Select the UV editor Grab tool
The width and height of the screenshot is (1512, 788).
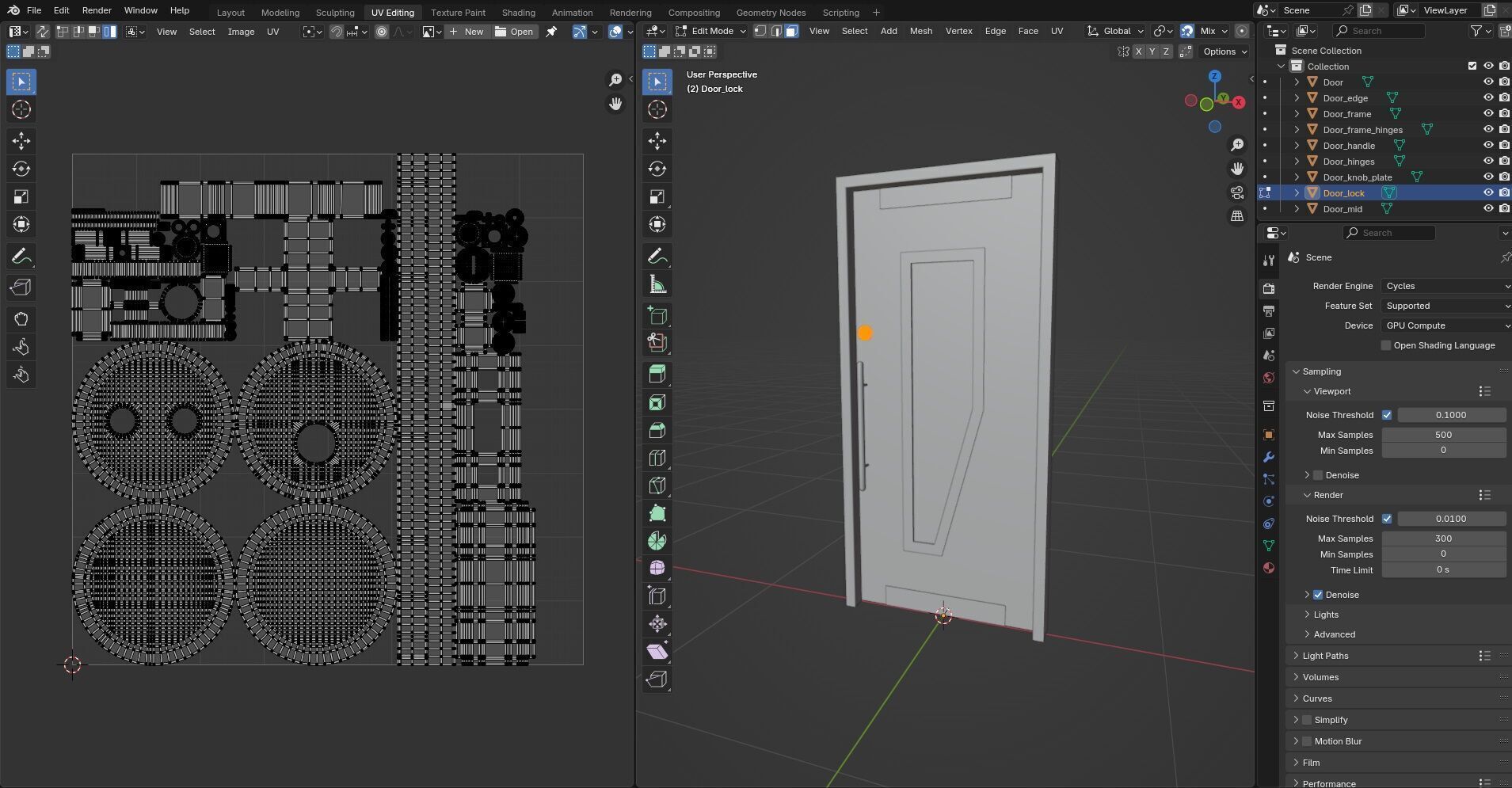pyautogui.click(x=21, y=319)
